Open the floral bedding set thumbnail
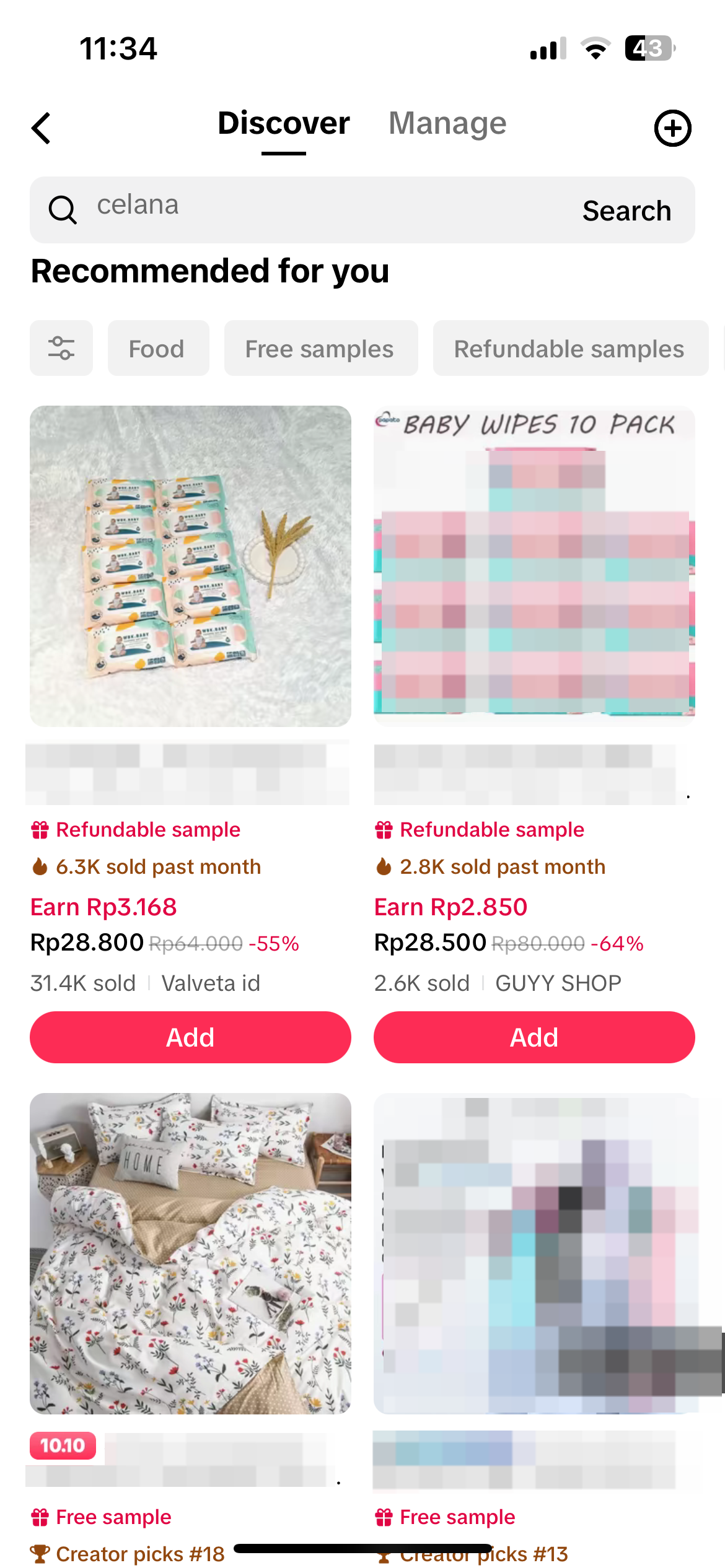The image size is (725, 1568). [190, 1253]
